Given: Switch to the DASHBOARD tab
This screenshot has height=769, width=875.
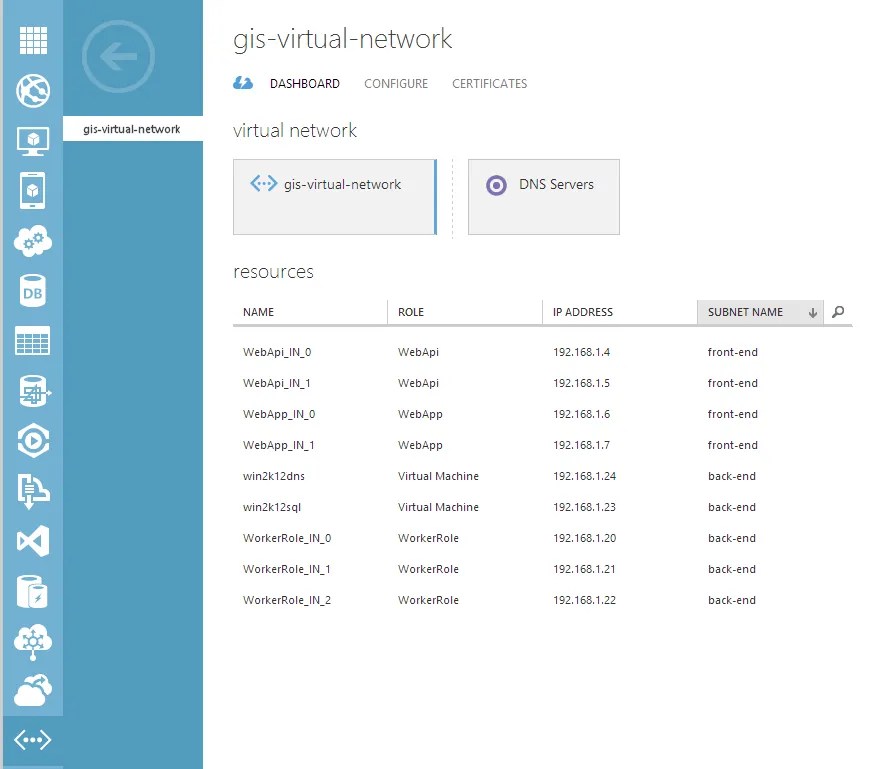Looking at the screenshot, I should tap(305, 84).
